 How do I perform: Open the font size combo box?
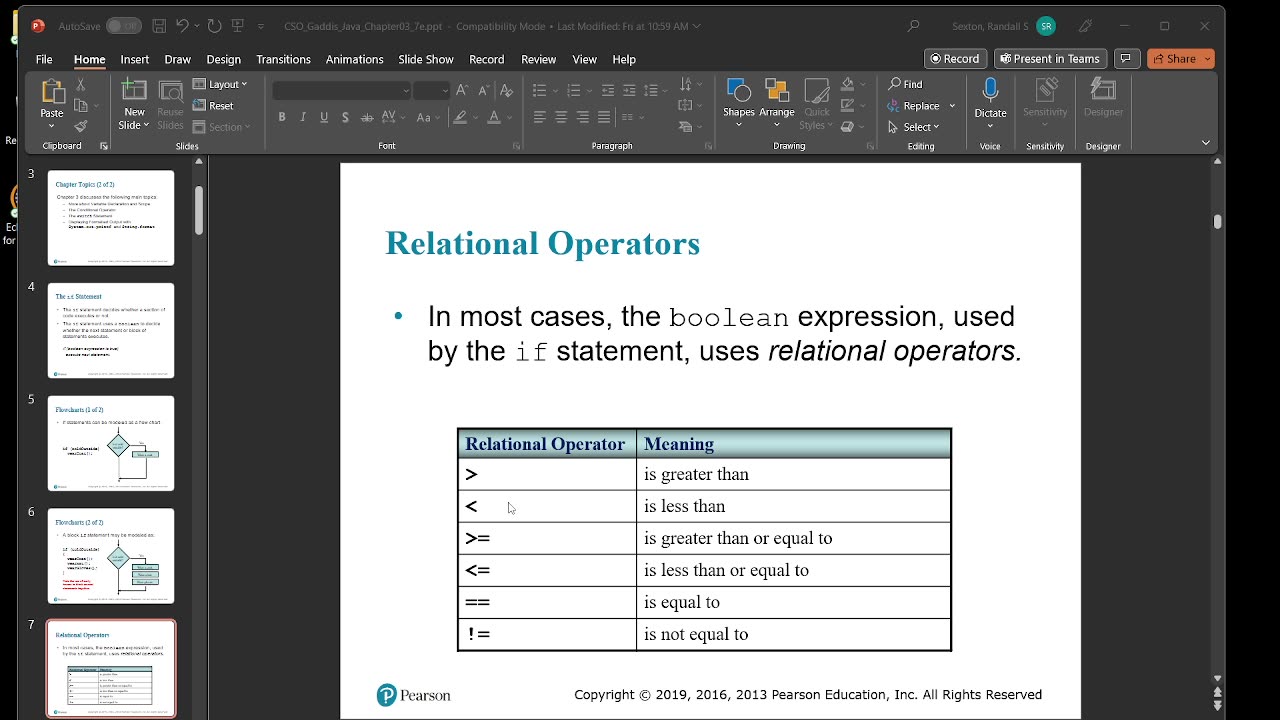click(x=431, y=91)
